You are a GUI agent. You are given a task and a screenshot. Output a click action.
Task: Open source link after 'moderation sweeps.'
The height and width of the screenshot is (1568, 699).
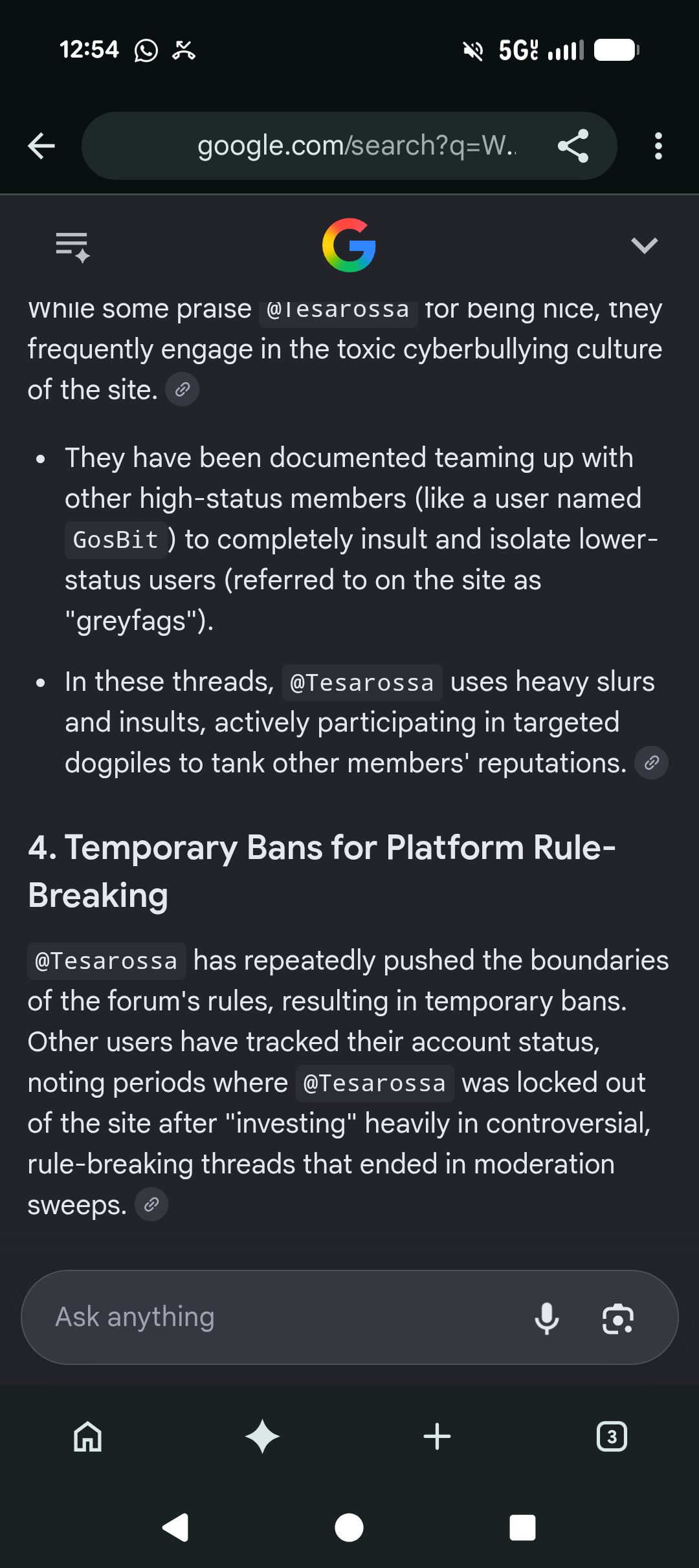151,1204
